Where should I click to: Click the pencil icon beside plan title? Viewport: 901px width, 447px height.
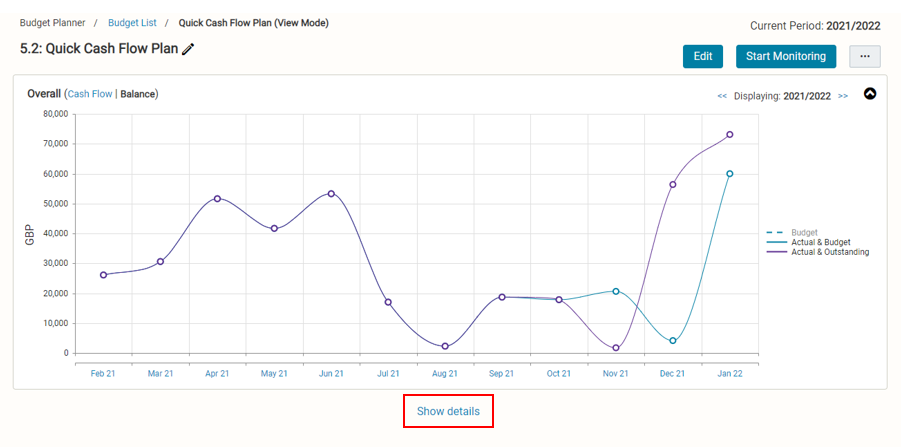(188, 49)
